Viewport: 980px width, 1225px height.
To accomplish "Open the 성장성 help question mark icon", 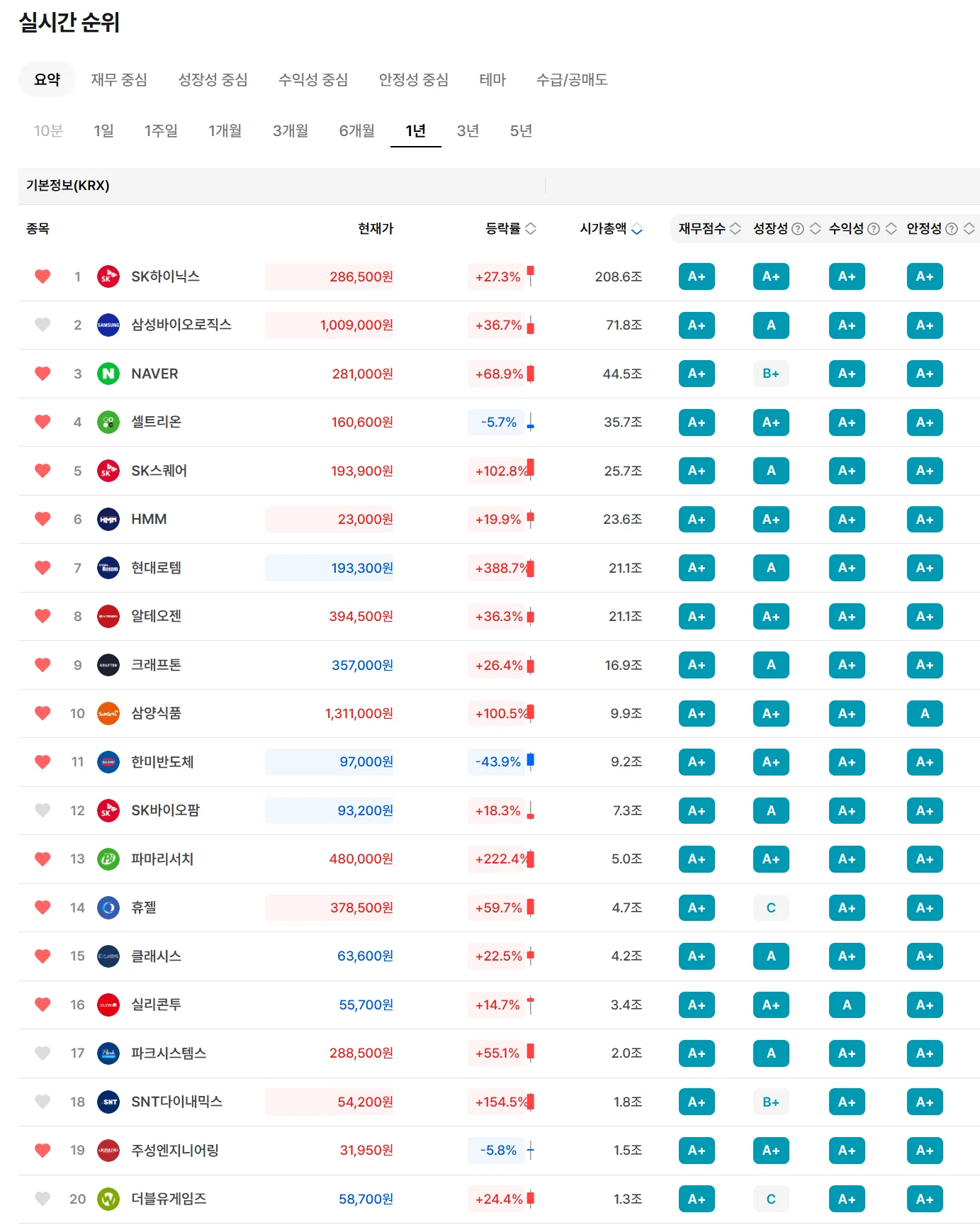I will pos(797,228).
